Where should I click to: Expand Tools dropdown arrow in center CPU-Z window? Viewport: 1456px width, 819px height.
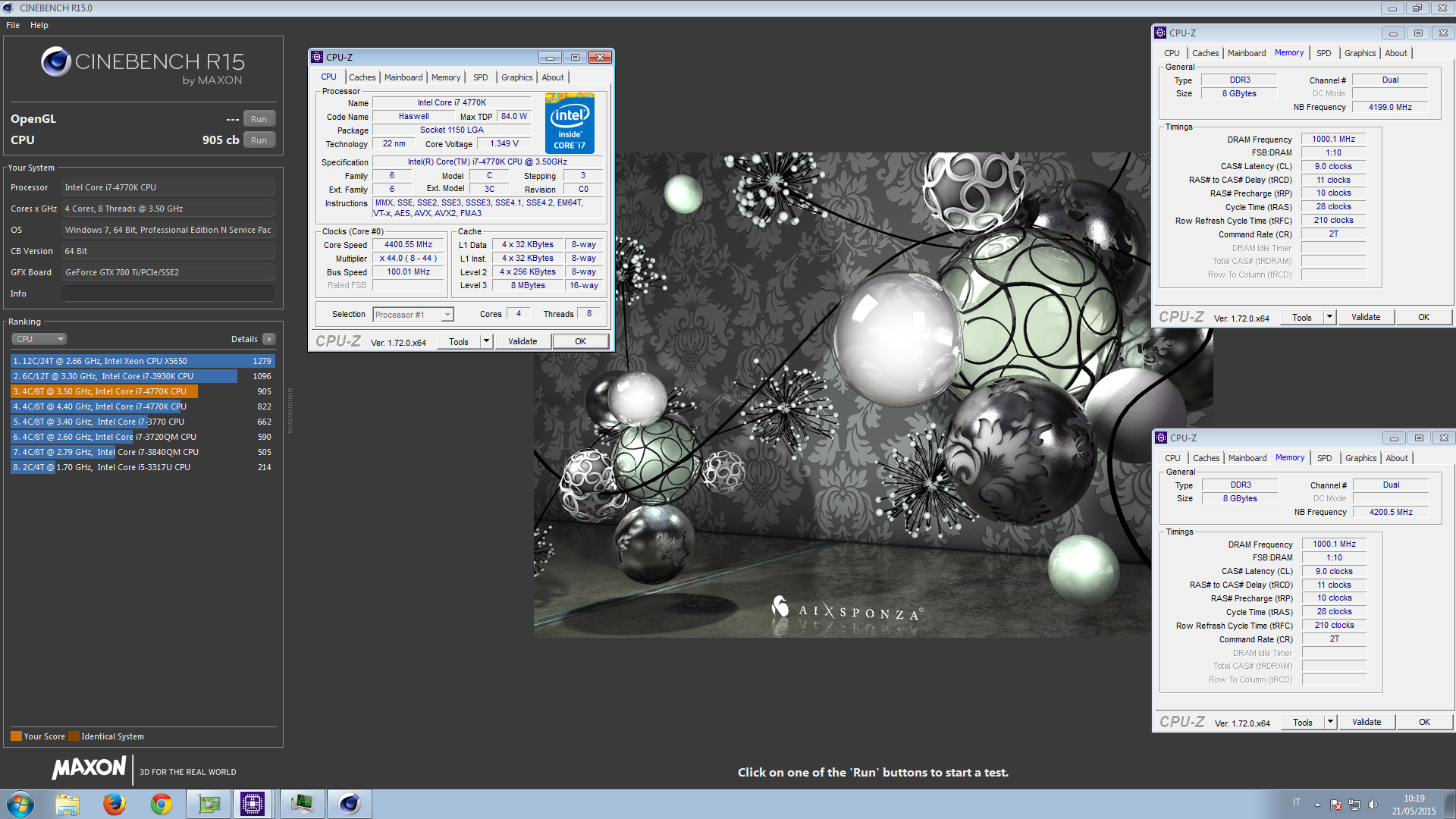(487, 342)
